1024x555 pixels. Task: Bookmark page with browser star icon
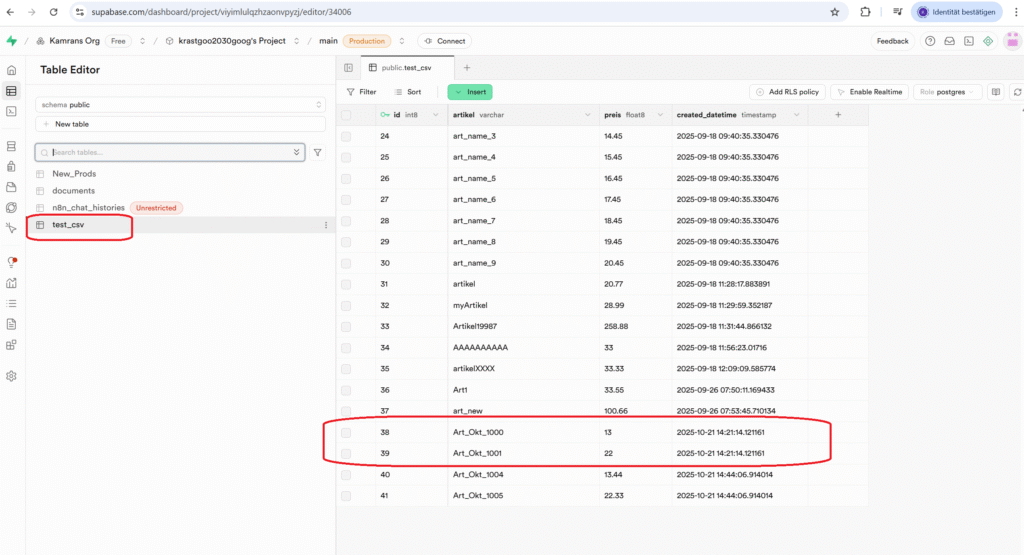click(x=835, y=12)
